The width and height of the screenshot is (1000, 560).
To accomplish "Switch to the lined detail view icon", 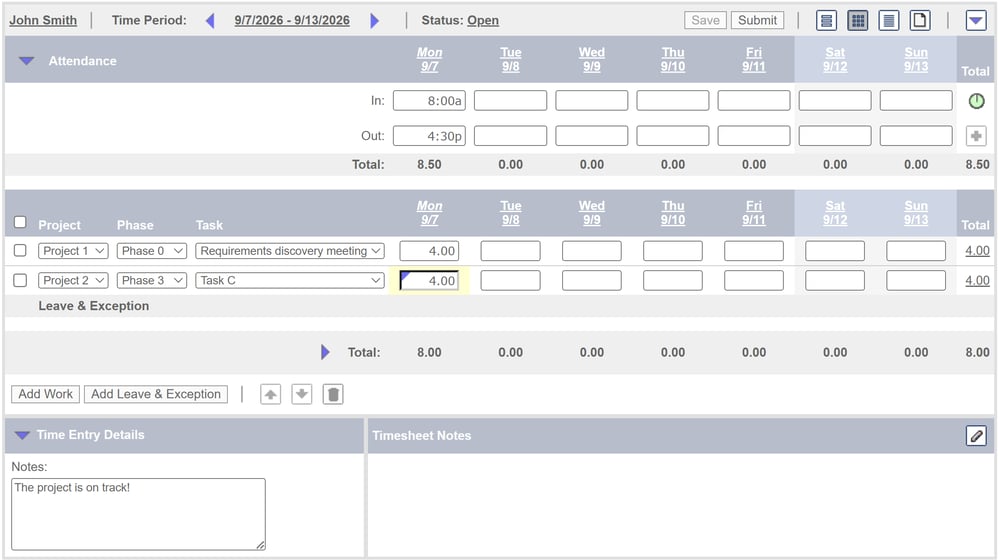I will click(888, 20).
